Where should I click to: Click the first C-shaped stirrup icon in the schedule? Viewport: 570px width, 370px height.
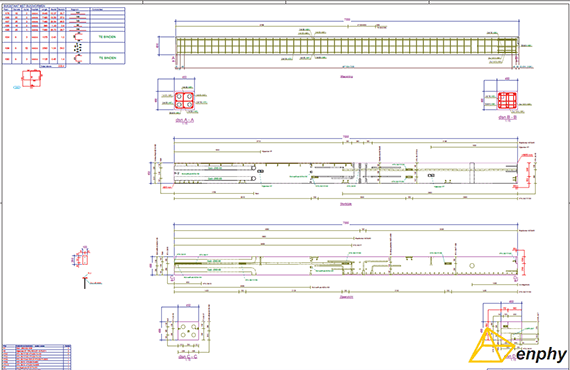pyautogui.click(x=78, y=37)
